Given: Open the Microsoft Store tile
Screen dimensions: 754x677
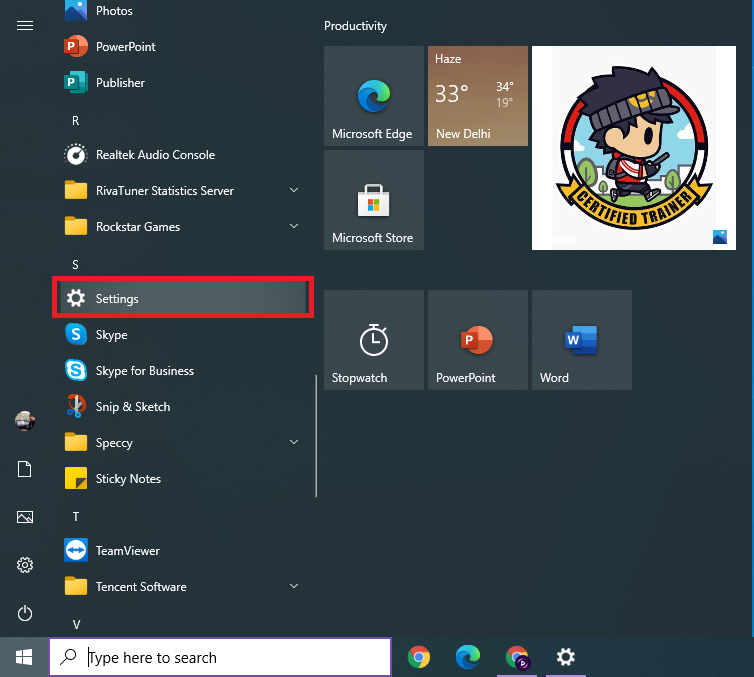Looking at the screenshot, I should (x=374, y=200).
